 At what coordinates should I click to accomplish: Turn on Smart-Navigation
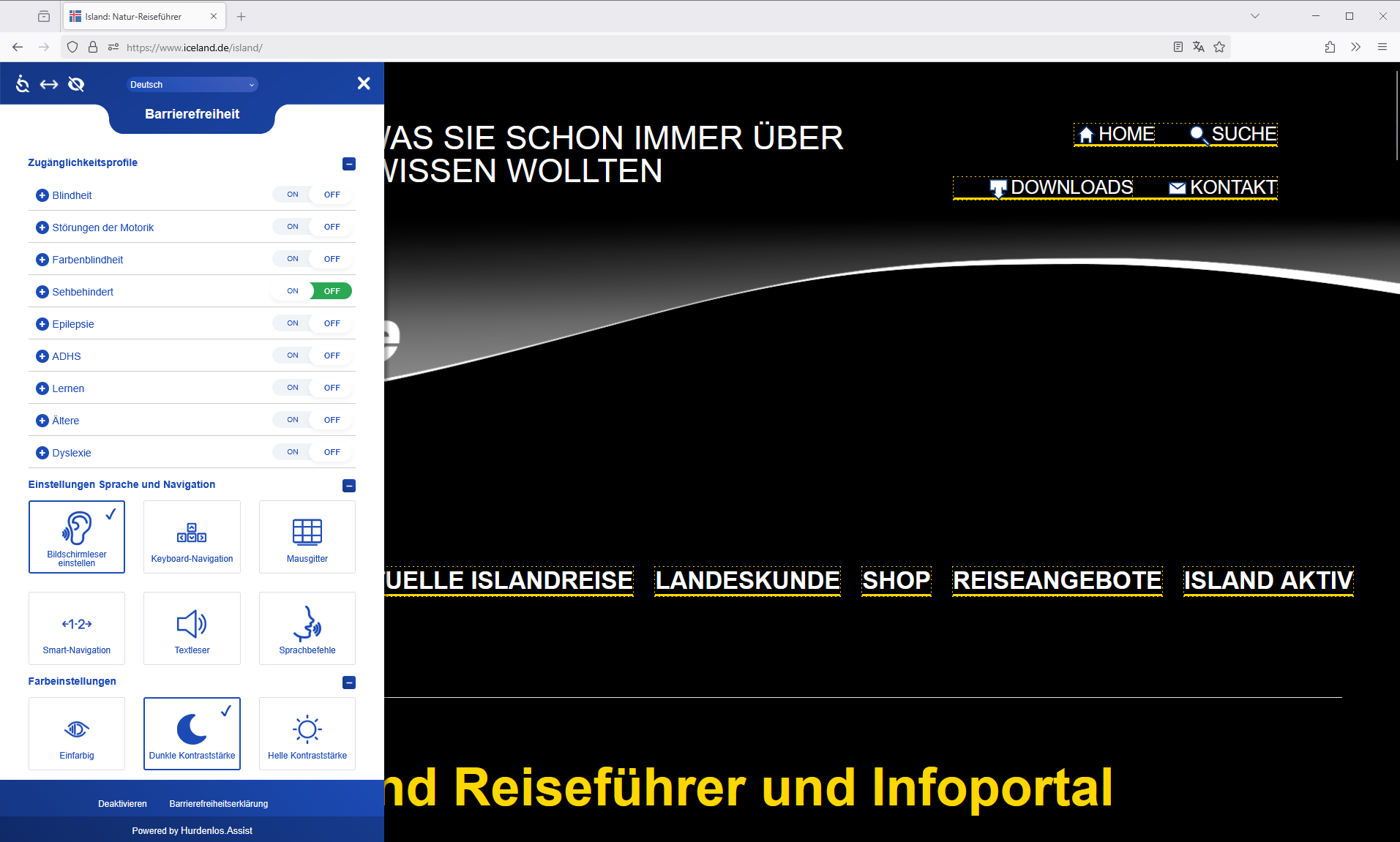click(x=76, y=628)
